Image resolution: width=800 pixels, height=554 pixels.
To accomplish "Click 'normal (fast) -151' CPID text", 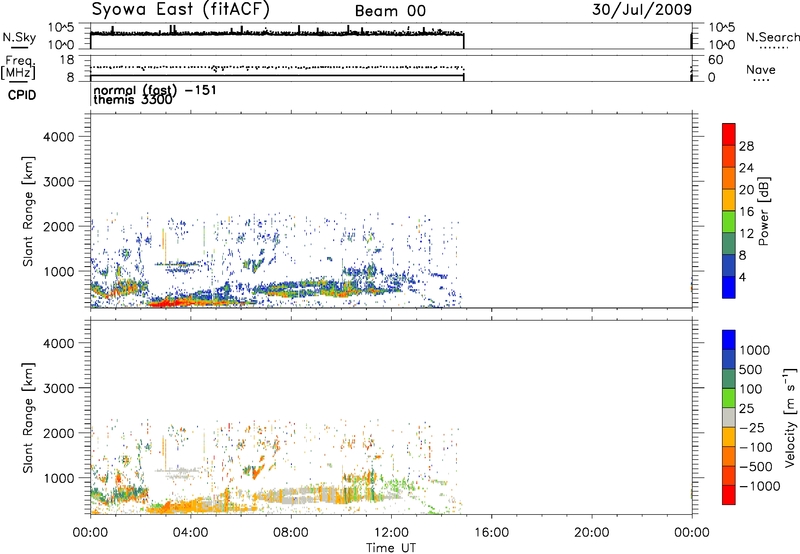I will click(155, 90).
